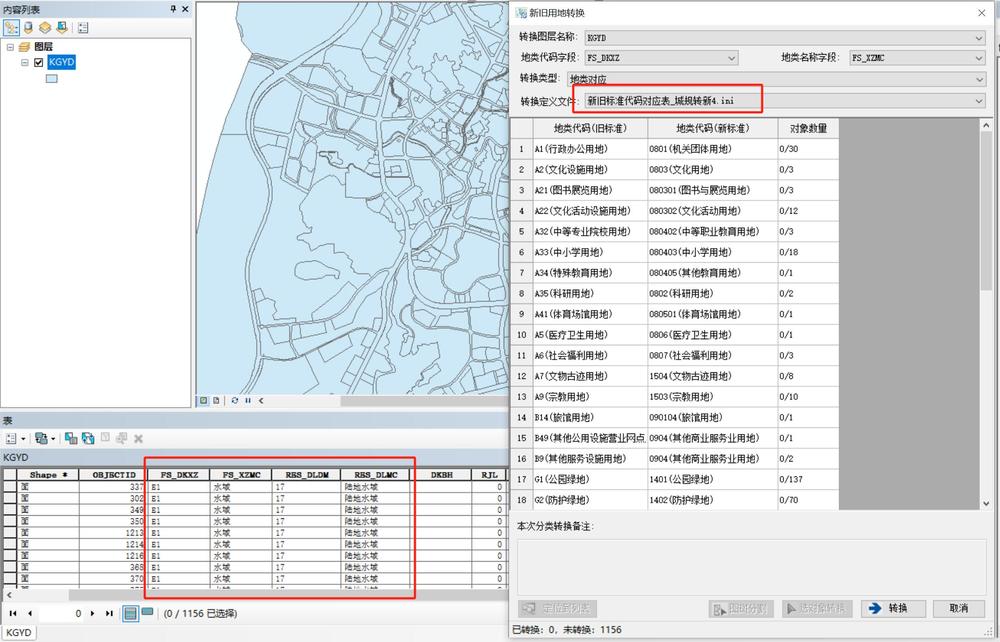Click OBJECTID column header
The width and height of the screenshot is (1000, 642).
(x=114, y=475)
